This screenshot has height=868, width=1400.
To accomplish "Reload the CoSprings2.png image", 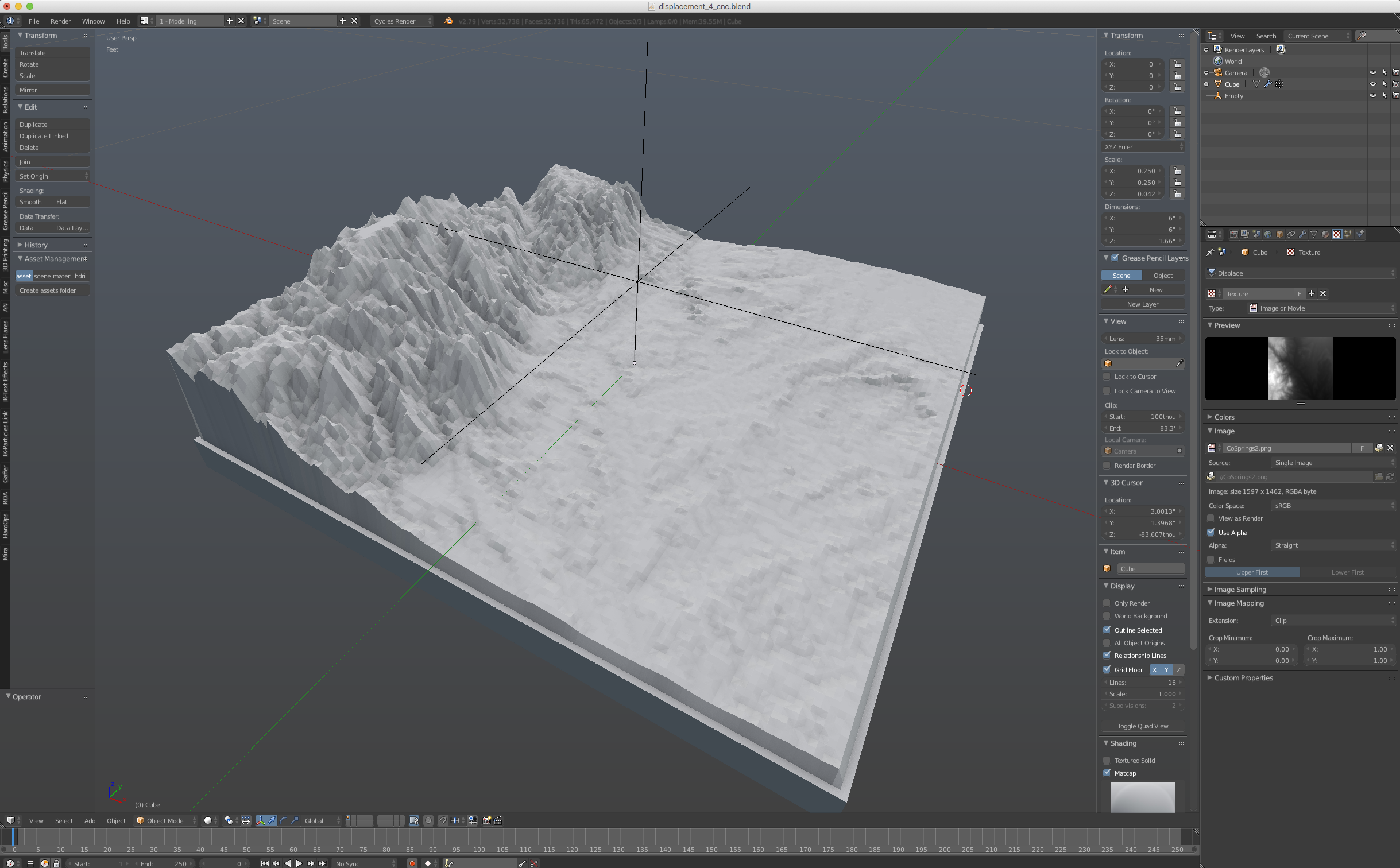I will (x=1390, y=476).
